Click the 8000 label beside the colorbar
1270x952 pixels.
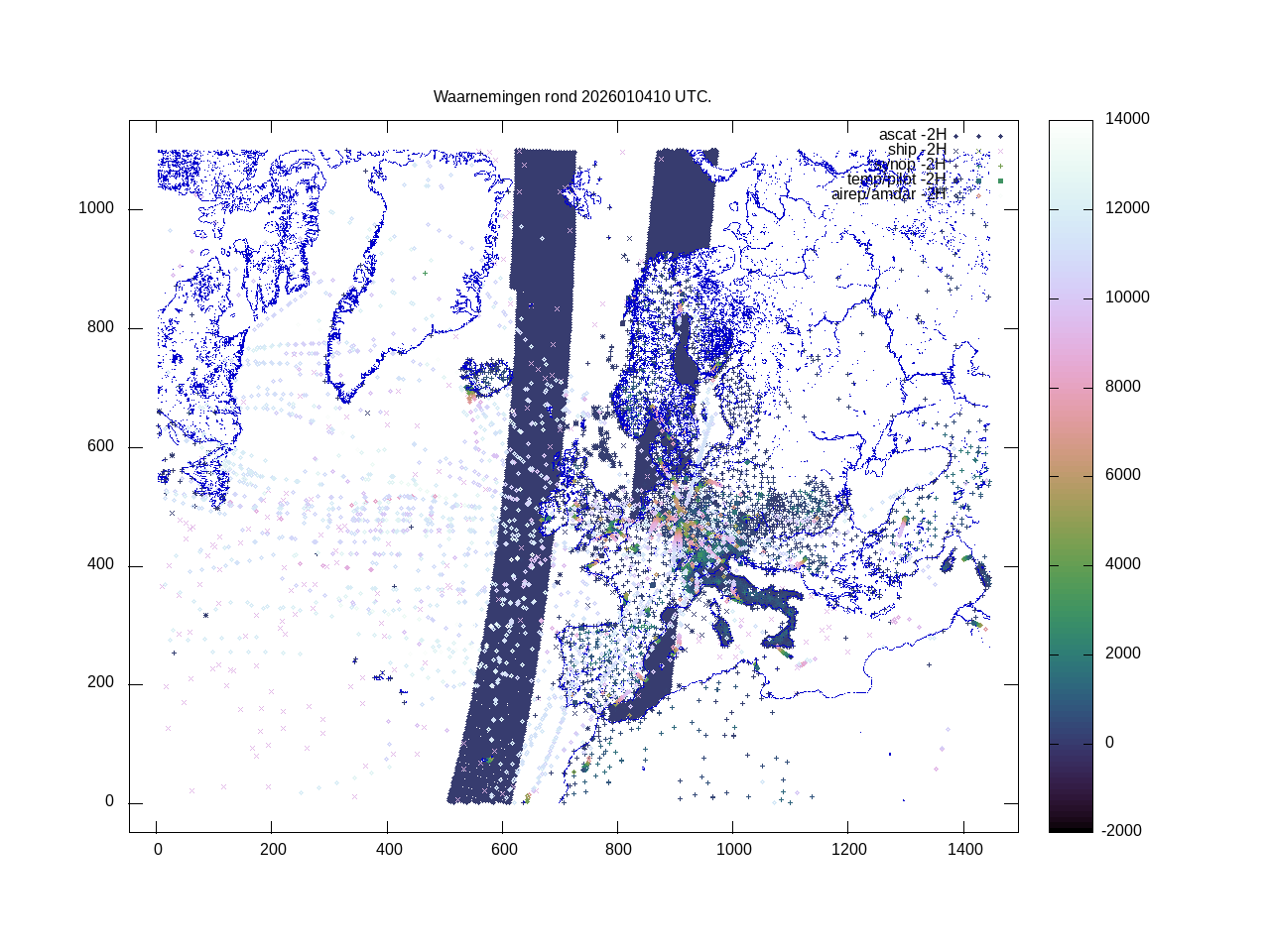pyautogui.click(x=1123, y=387)
